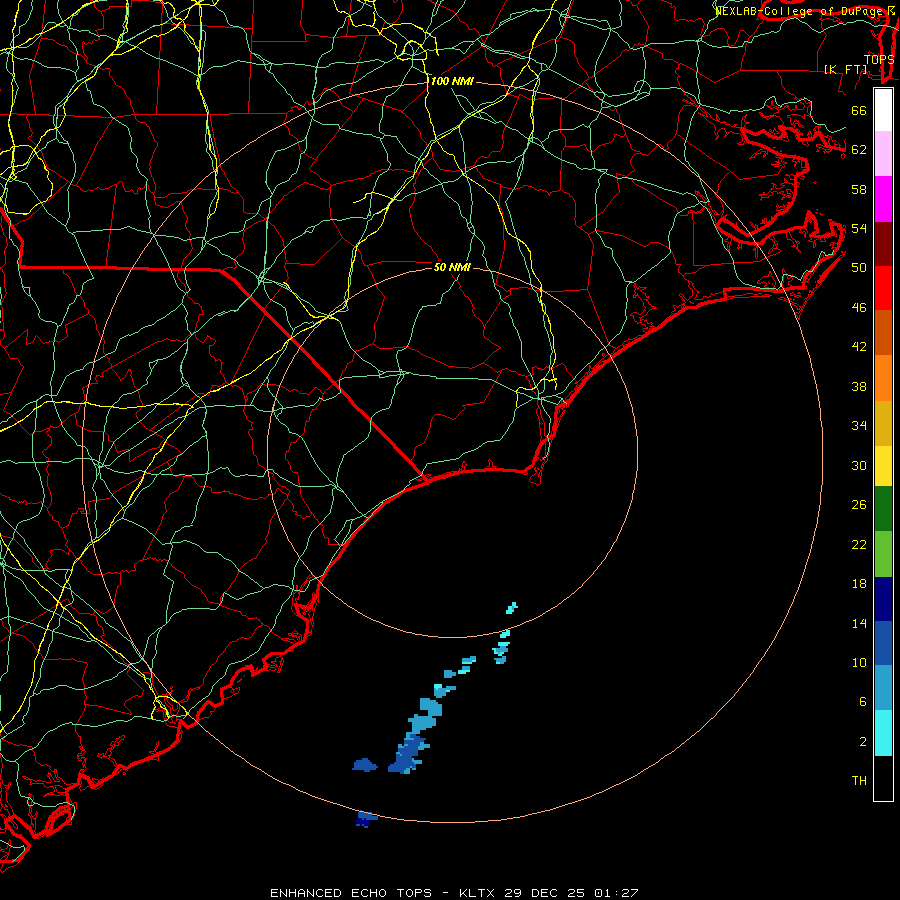
Task: Click legend value '22'
Action: pyautogui.click(x=859, y=544)
